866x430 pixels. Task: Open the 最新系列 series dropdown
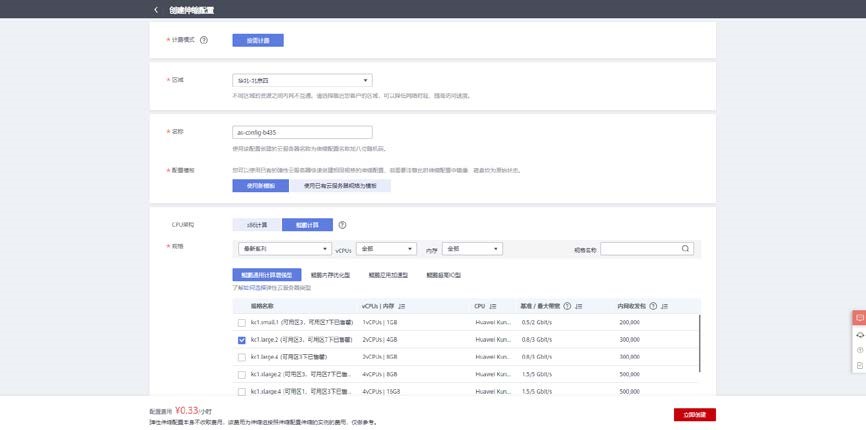[x=285, y=249]
